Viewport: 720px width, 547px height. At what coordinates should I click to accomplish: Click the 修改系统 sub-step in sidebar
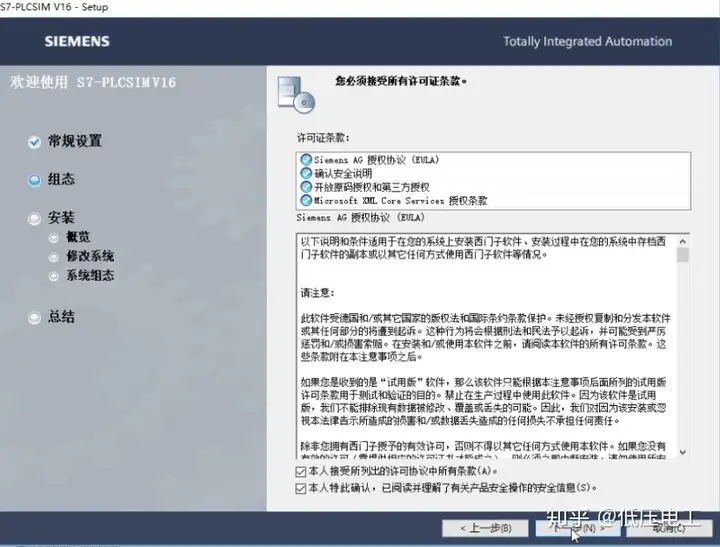[x=90, y=256]
